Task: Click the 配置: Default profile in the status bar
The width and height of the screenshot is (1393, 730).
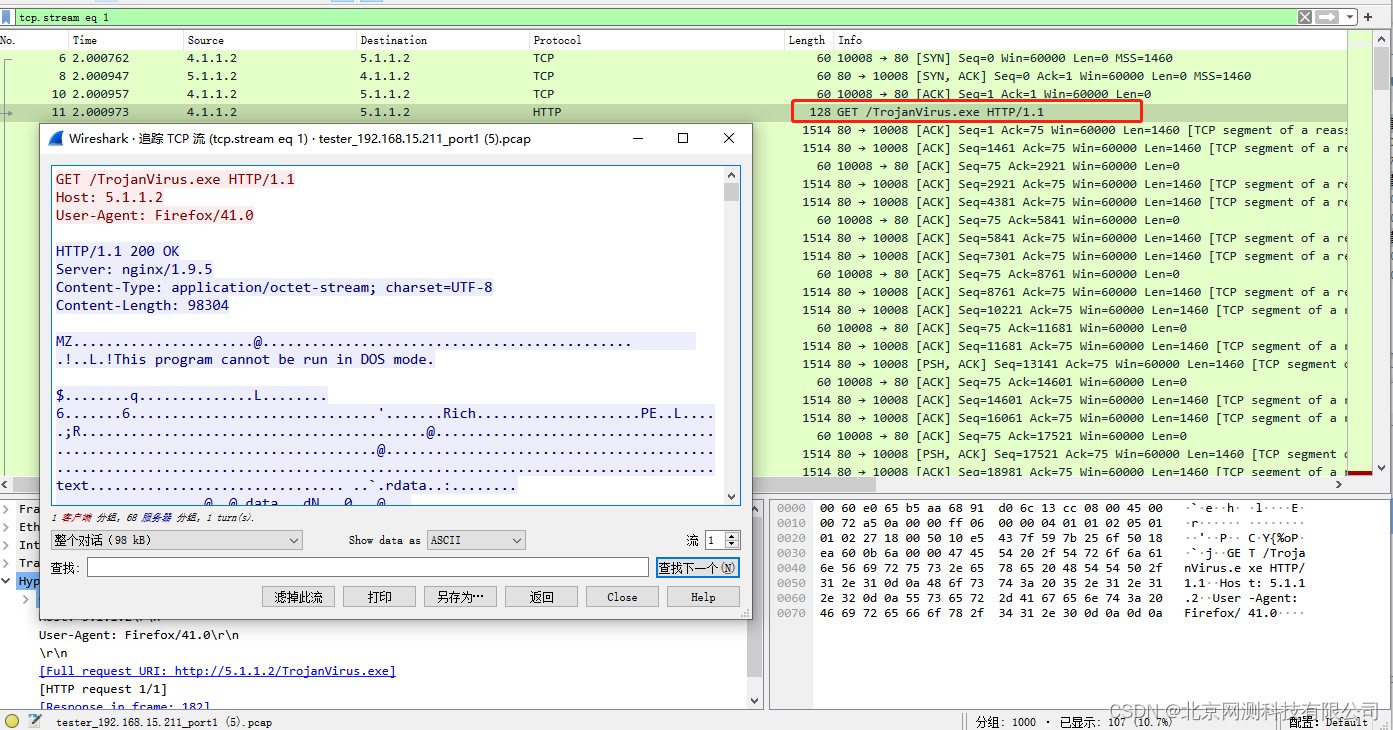Action: pos(1328,721)
